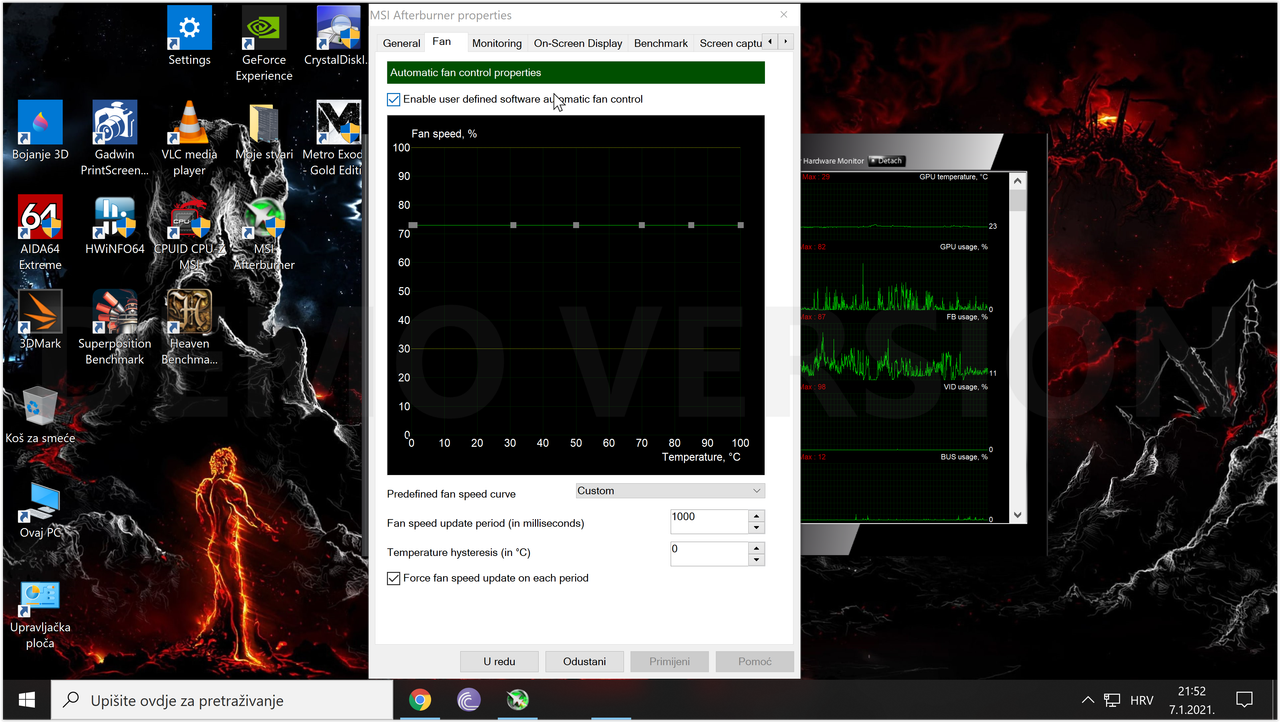Open Upravljačka ploča control panel icon

tap(40, 613)
